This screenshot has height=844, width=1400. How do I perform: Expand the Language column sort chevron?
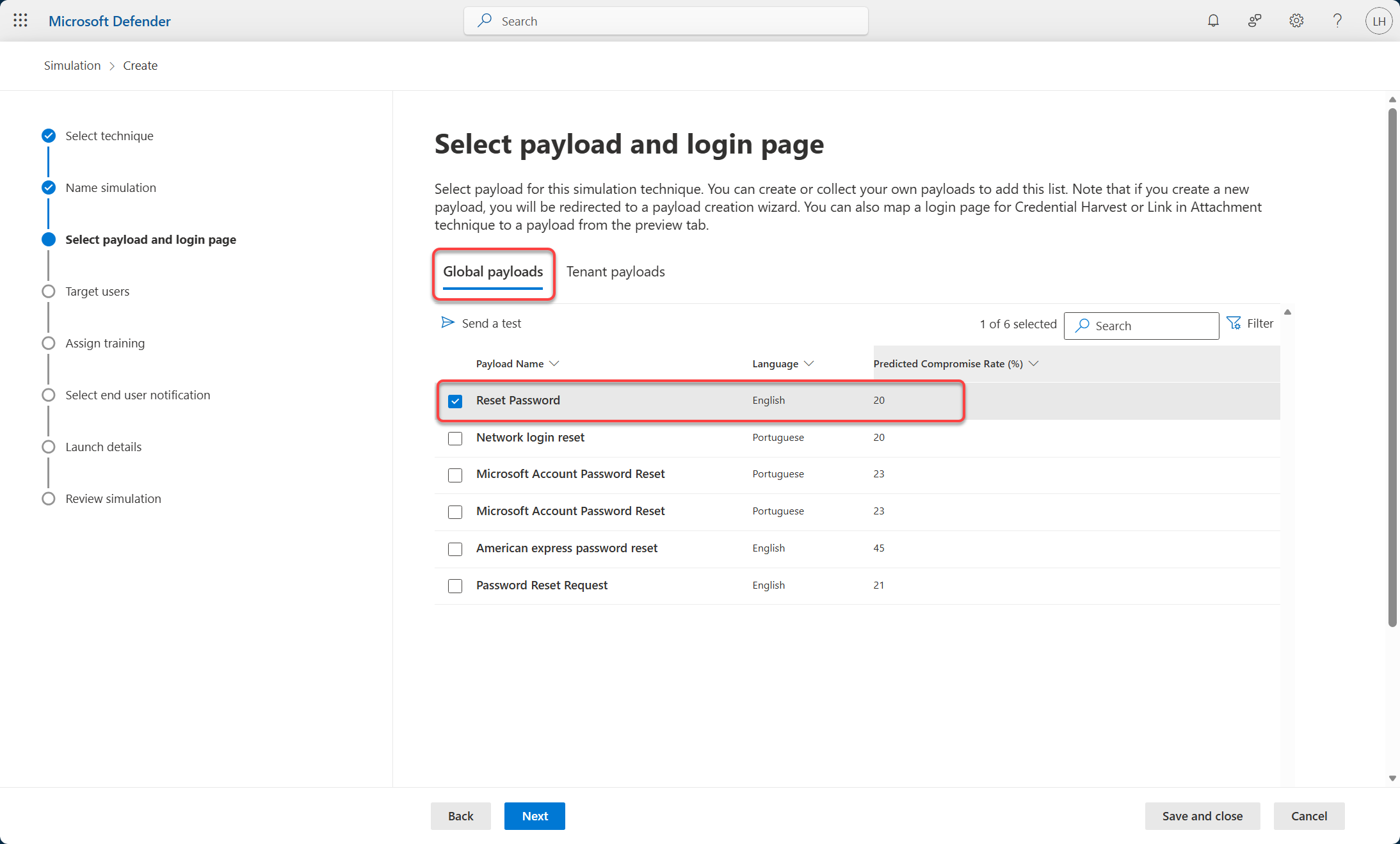pos(809,363)
